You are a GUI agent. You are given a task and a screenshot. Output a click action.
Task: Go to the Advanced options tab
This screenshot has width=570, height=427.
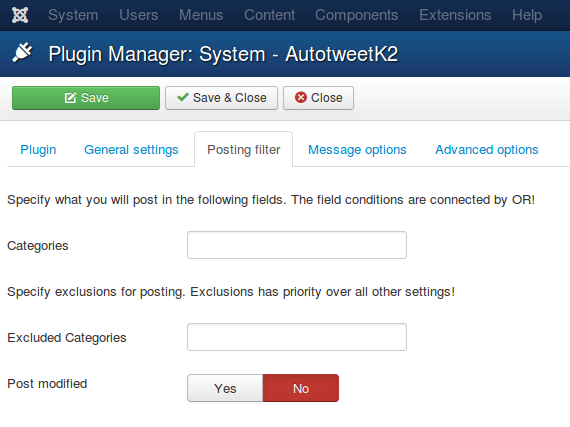tap(487, 150)
